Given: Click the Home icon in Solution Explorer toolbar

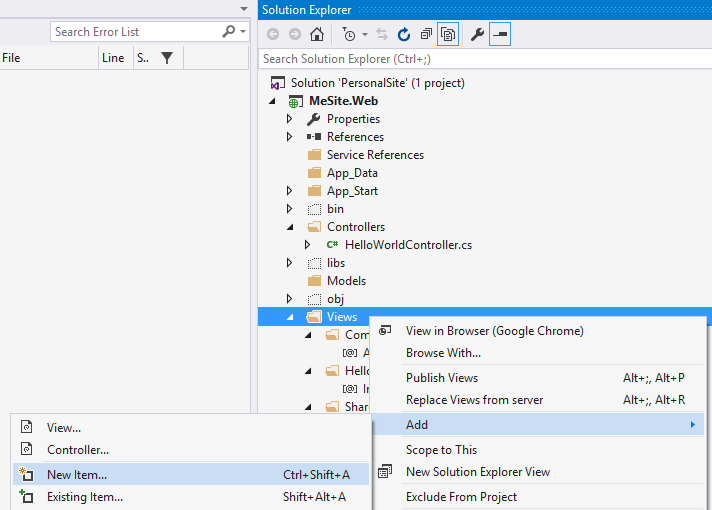Looking at the screenshot, I should pos(317,34).
